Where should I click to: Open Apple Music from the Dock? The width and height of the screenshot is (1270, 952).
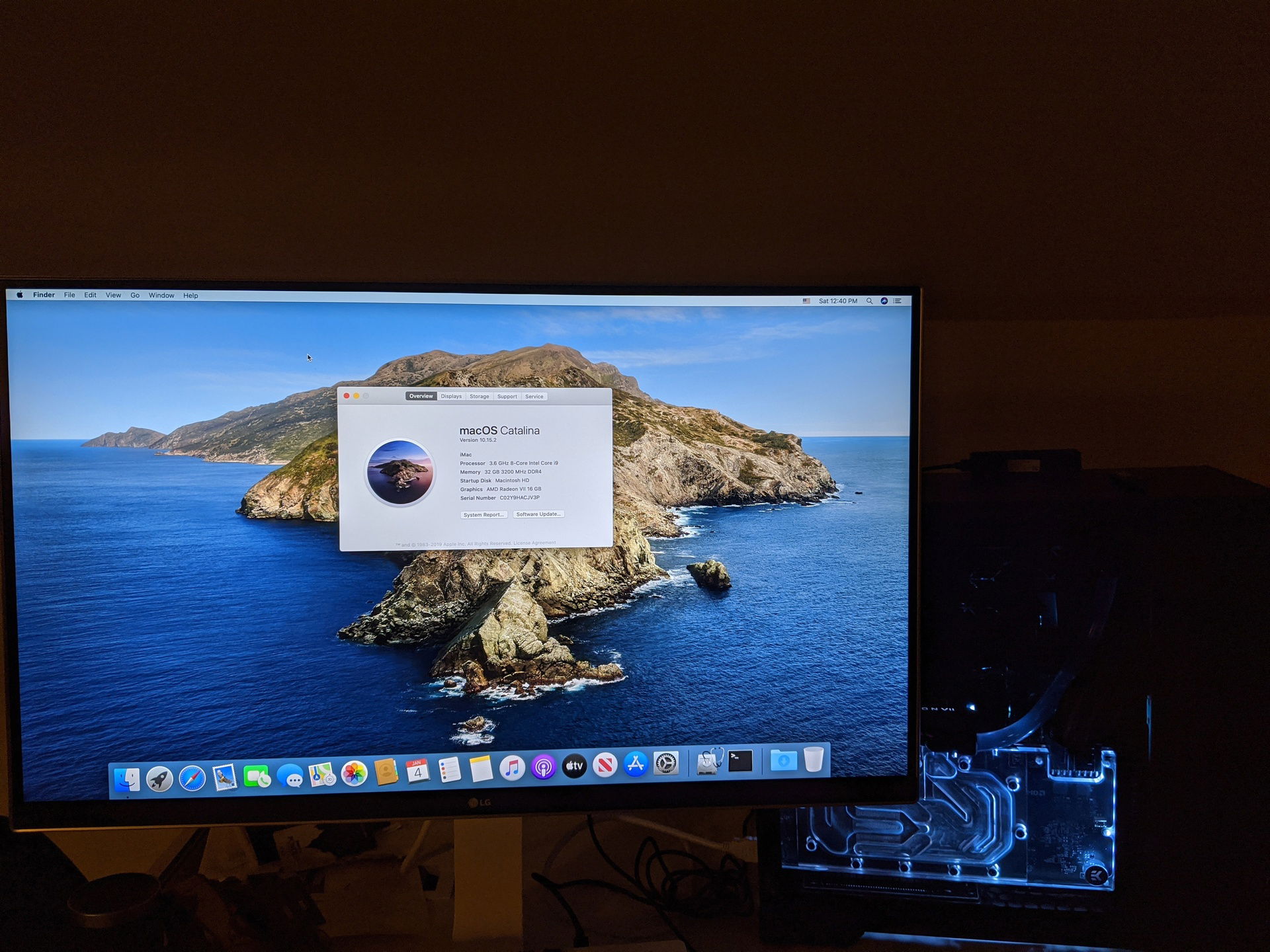pos(511,765)
